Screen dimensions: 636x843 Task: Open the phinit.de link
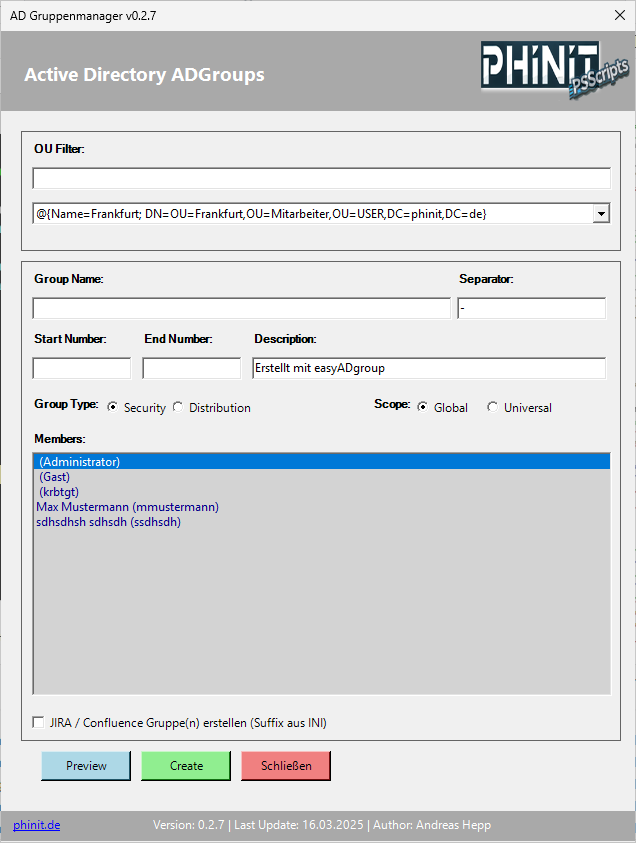coord(36,825)
